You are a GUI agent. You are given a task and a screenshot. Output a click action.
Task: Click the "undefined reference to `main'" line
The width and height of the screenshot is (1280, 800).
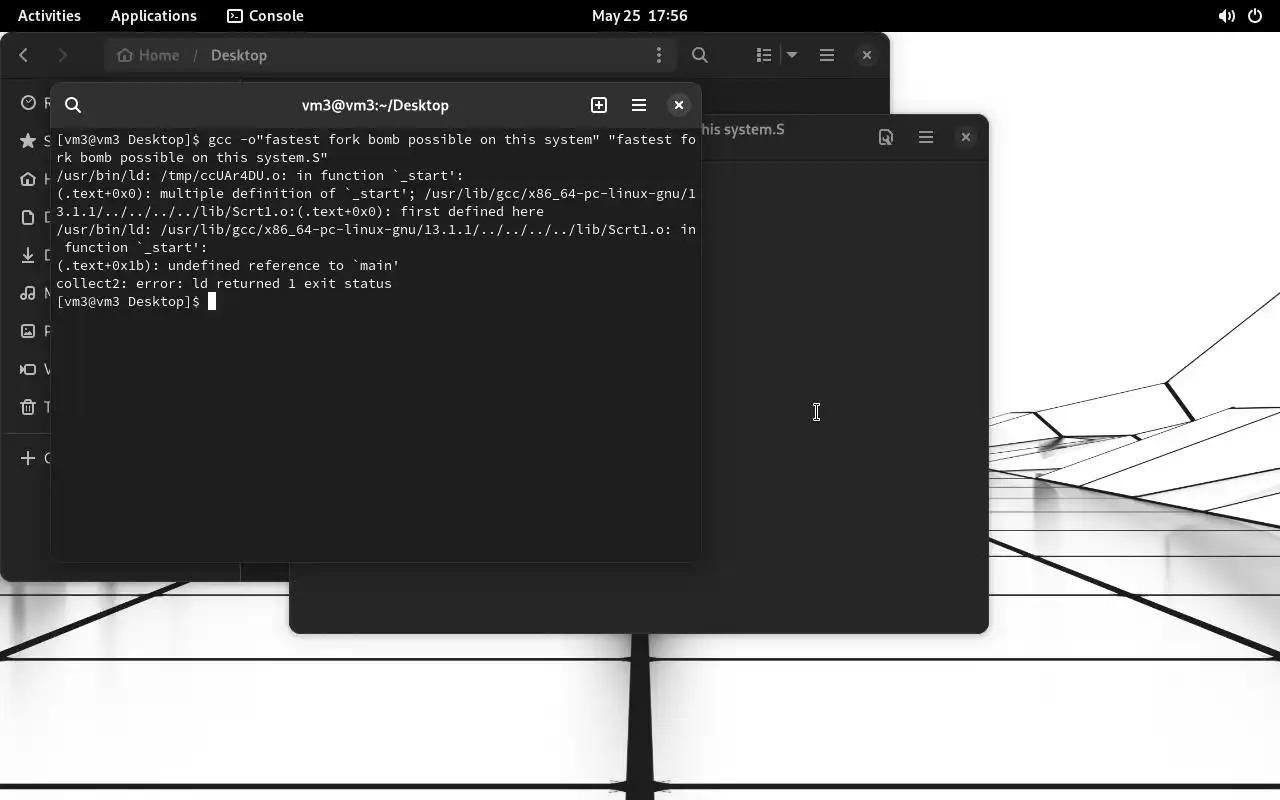point(228,265)
